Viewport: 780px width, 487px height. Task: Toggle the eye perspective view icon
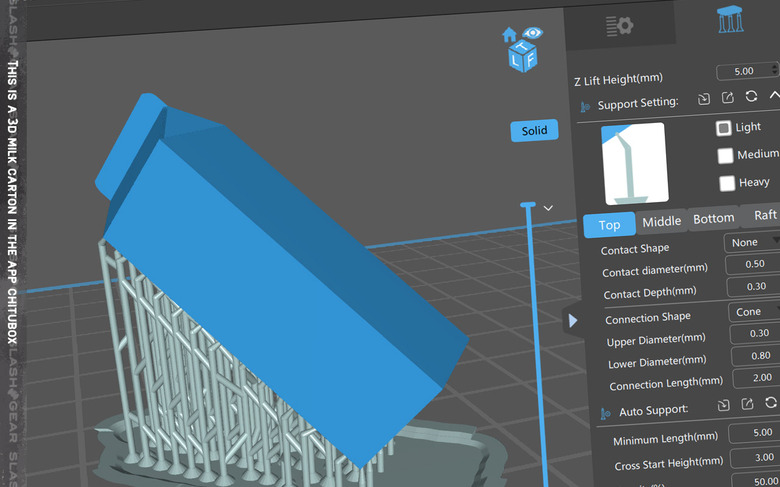[532, 33]
